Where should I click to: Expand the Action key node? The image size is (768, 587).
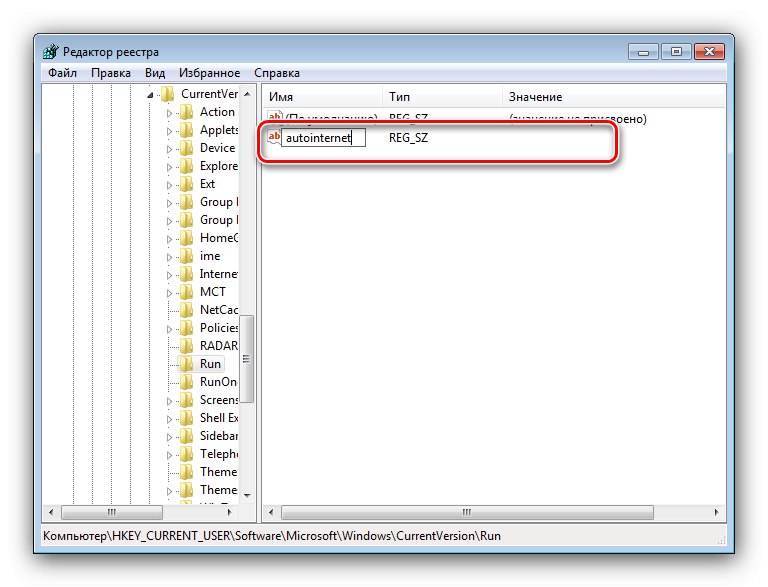pos(169,113)
